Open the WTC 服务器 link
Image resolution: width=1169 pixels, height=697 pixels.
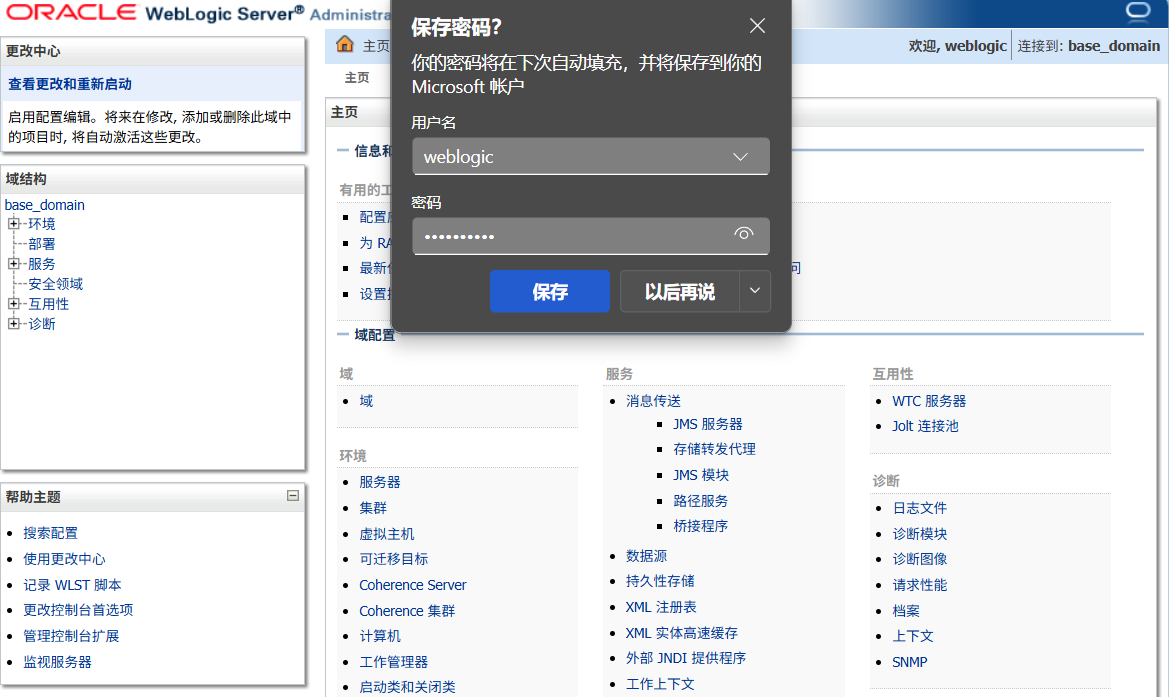click(x=929, y=401)
